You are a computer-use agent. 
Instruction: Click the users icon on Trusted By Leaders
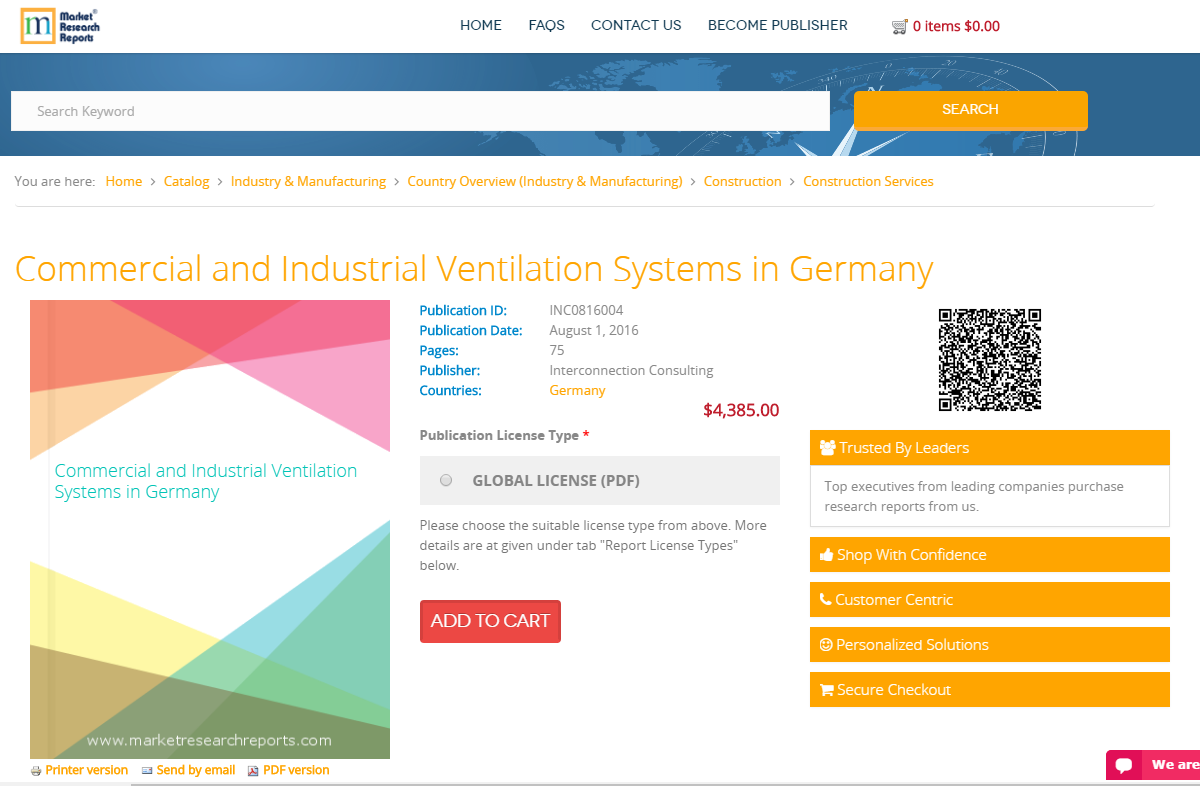click(826, 448)
